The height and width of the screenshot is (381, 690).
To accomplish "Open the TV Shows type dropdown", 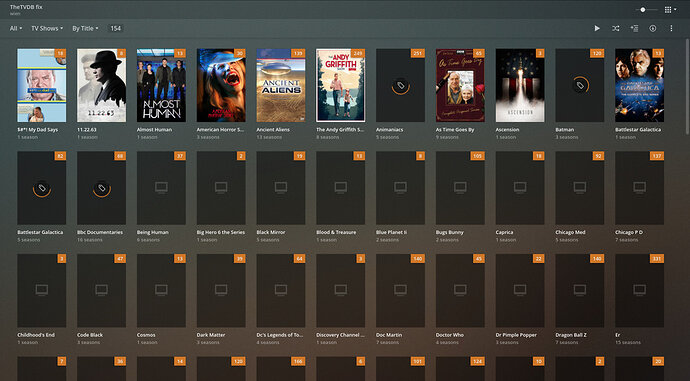I will point(47,28).
